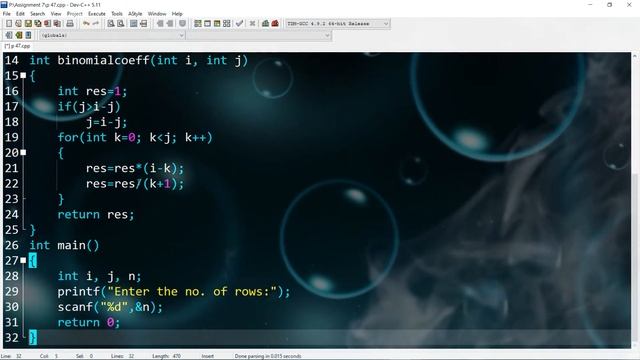The height and width of the screenshot is (360, 640).
Task: Open the Edit menu
Action: [20, 13]
